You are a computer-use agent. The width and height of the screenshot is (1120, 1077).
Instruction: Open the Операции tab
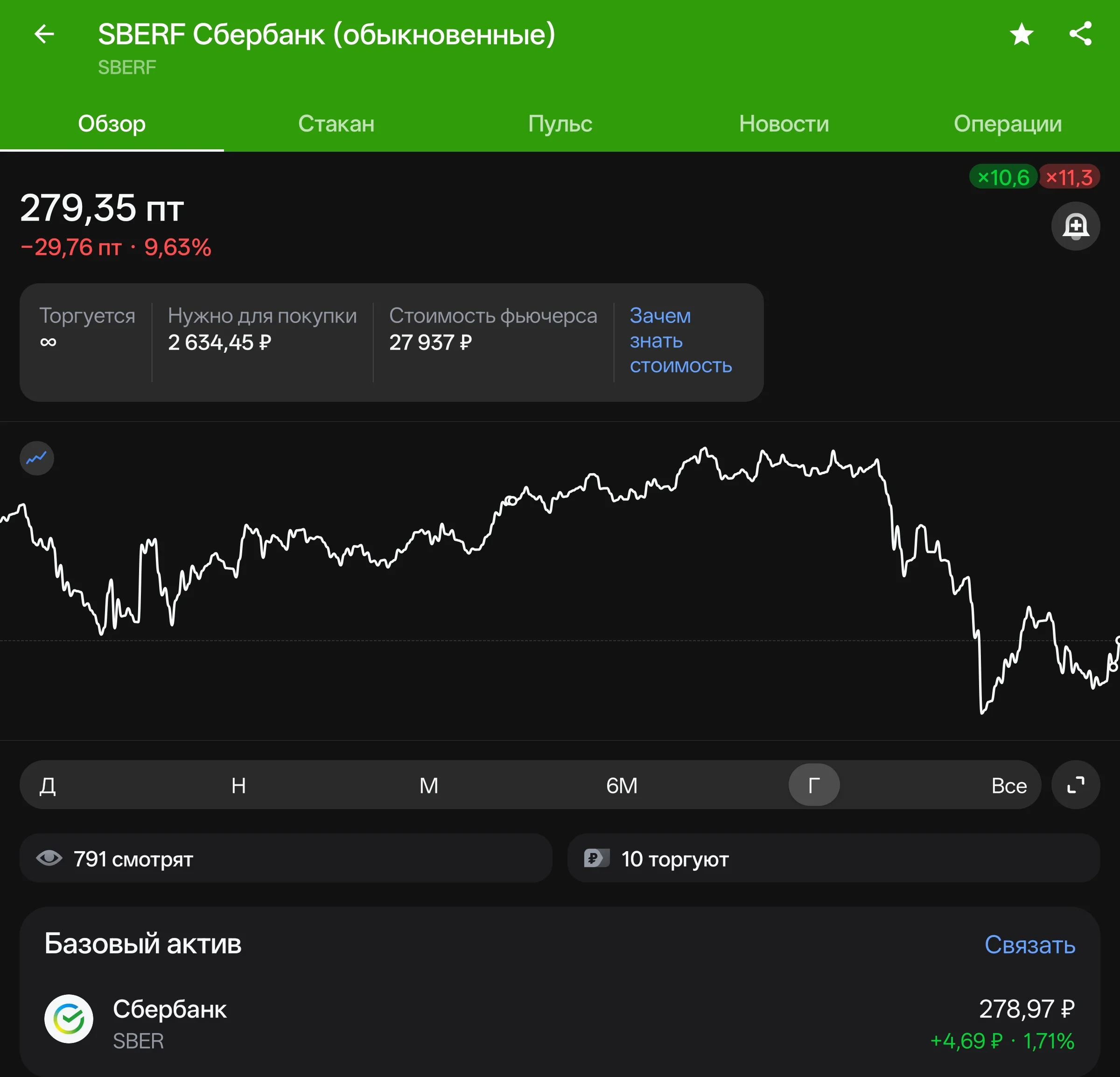click(1008, 123)
